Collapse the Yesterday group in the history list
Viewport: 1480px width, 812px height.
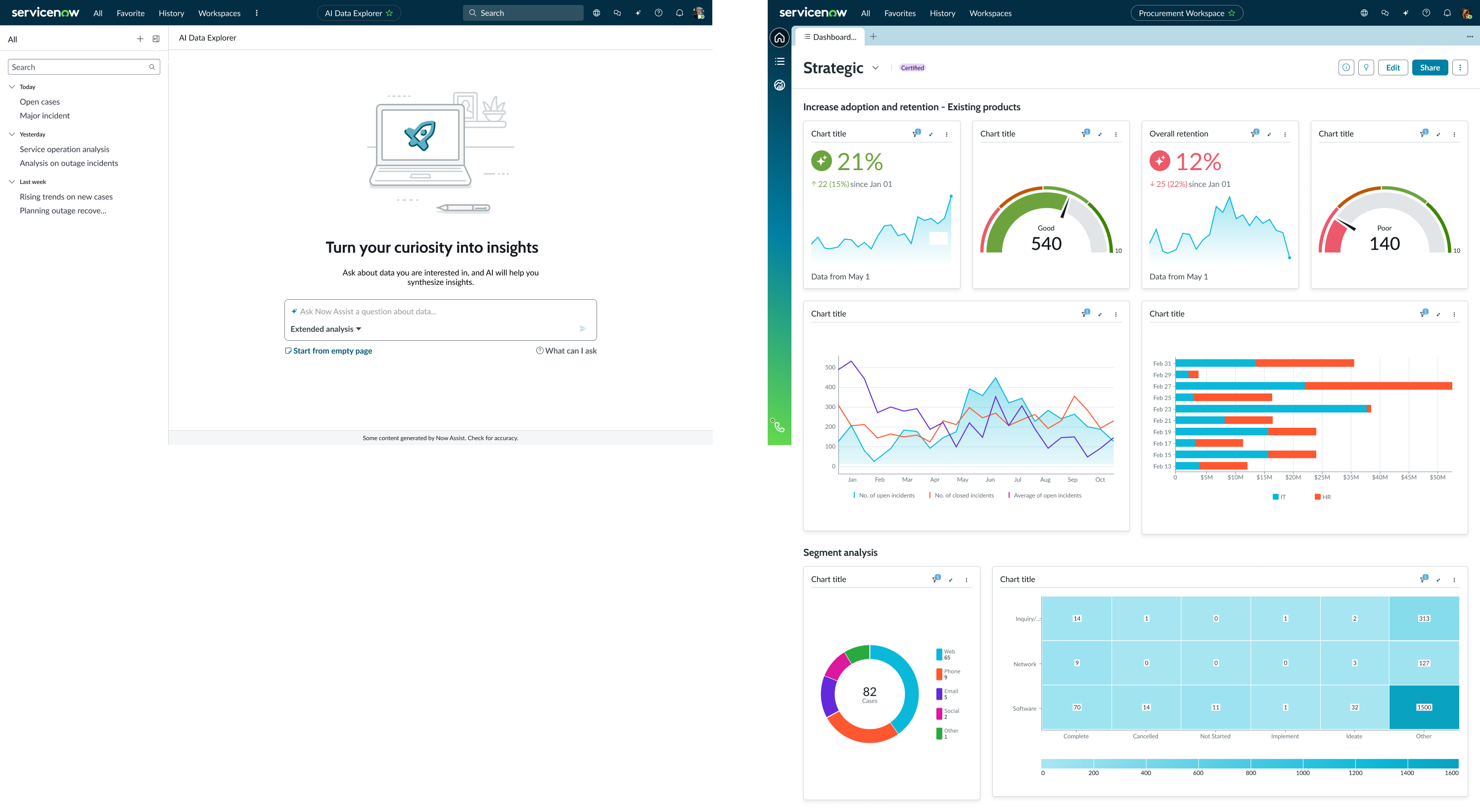12,135
